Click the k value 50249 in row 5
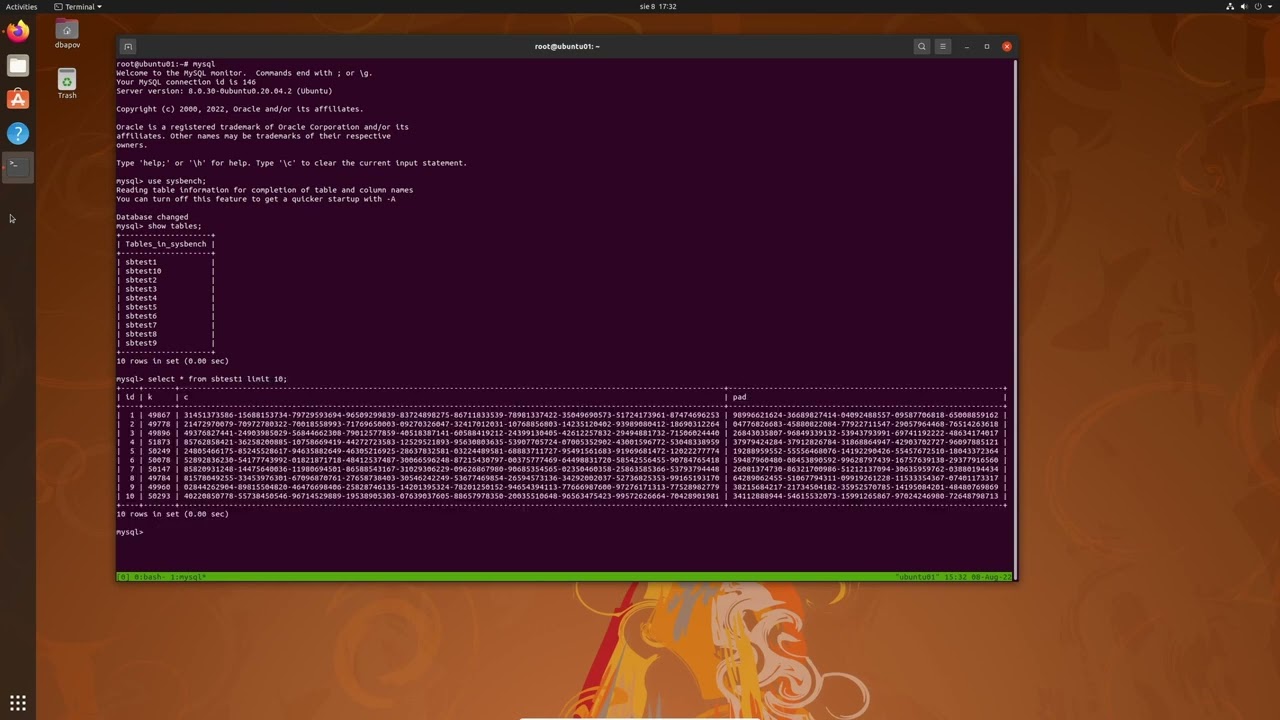The image size is (1280, 720). click(159, 451)
